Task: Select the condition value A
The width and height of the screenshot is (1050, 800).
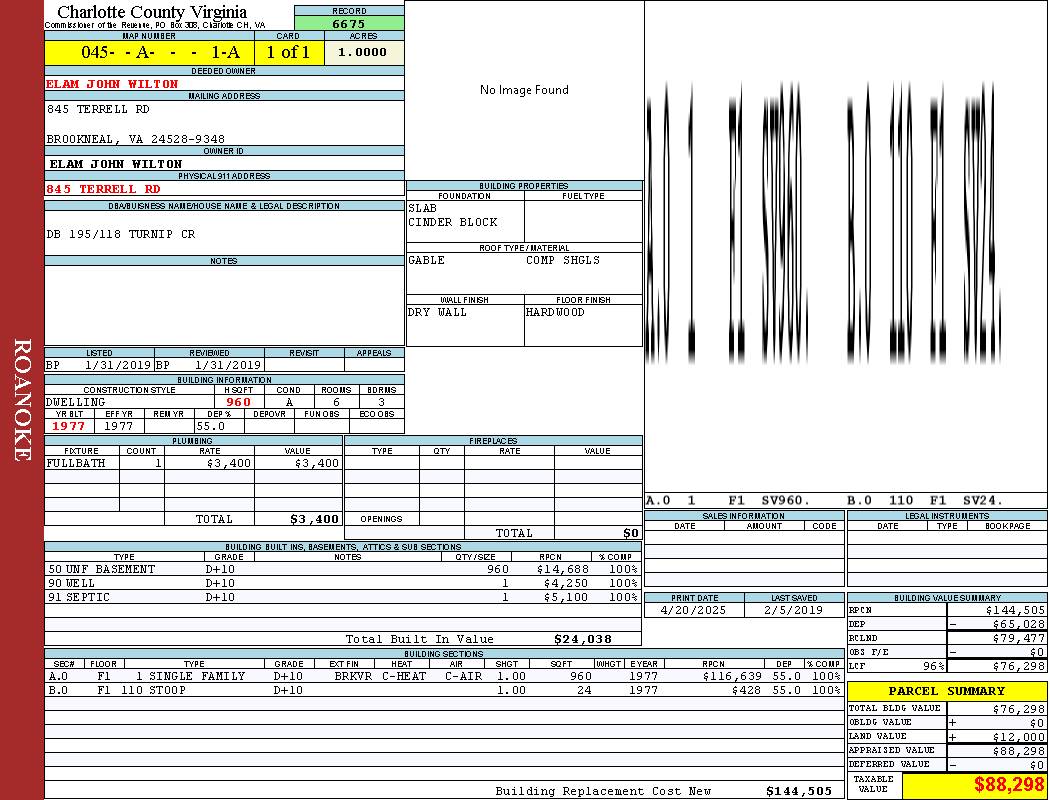Action: coord(289,402)
